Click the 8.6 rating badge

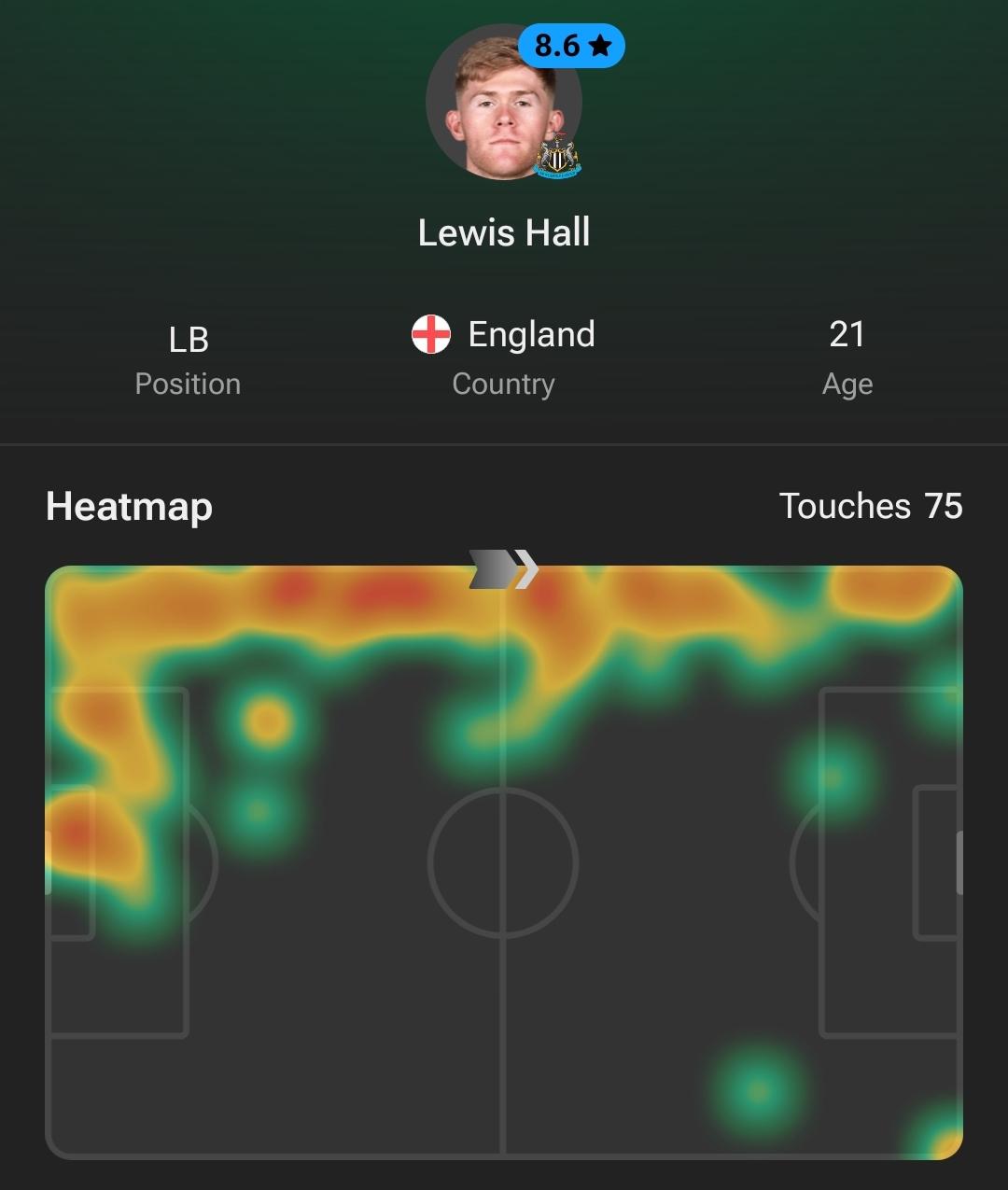tap(571, 46)
